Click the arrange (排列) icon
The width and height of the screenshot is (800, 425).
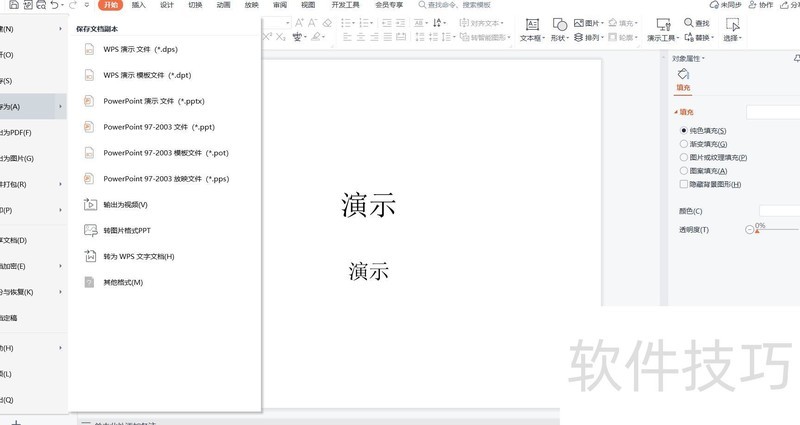[579, 37]
